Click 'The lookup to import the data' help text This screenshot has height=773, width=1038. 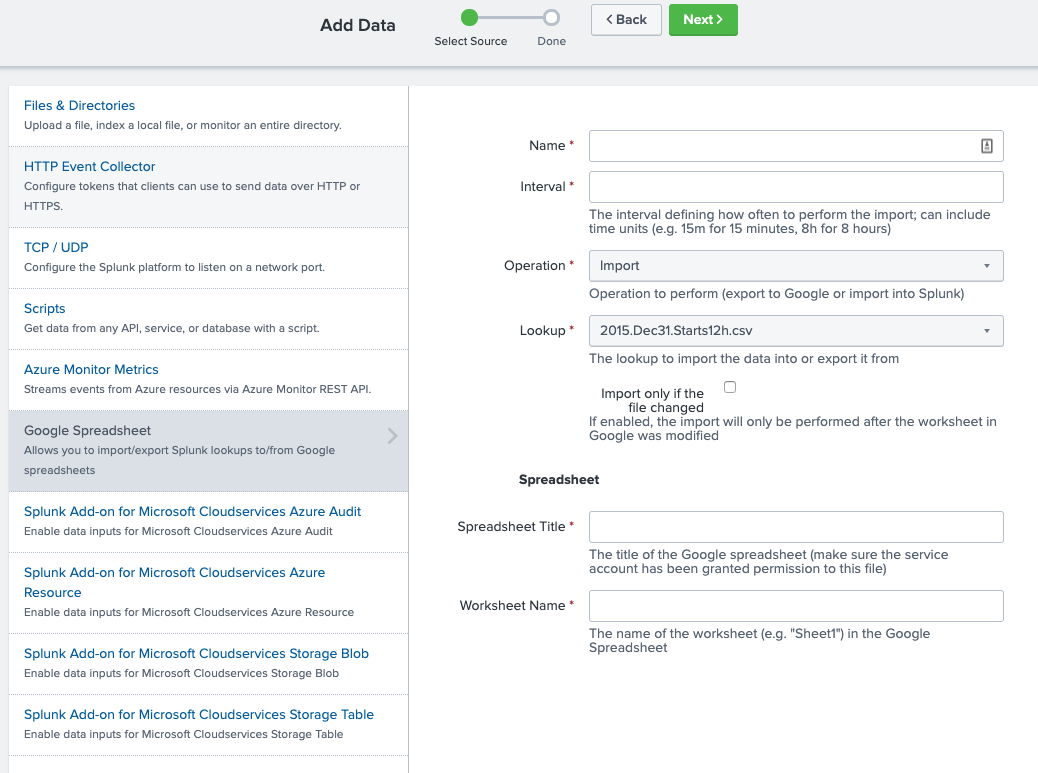point(744,359)
